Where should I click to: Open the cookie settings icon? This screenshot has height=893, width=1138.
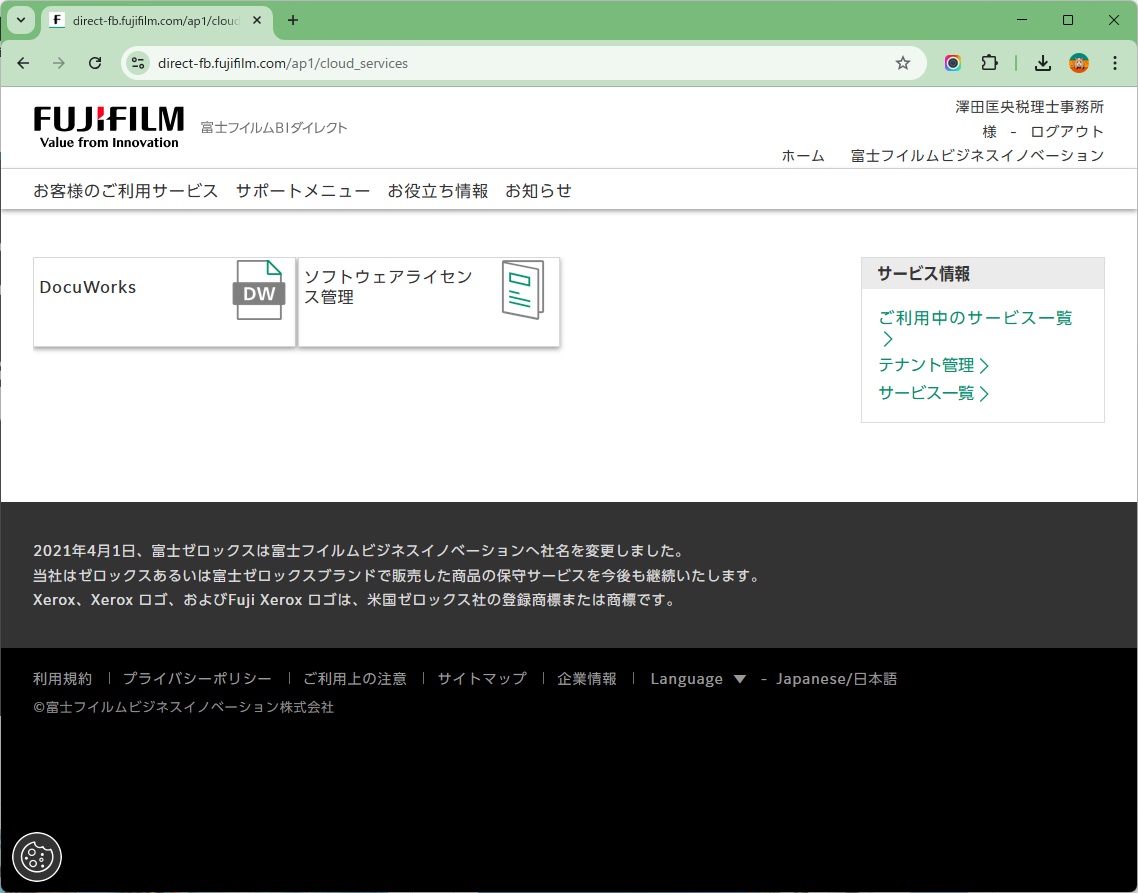37,857
